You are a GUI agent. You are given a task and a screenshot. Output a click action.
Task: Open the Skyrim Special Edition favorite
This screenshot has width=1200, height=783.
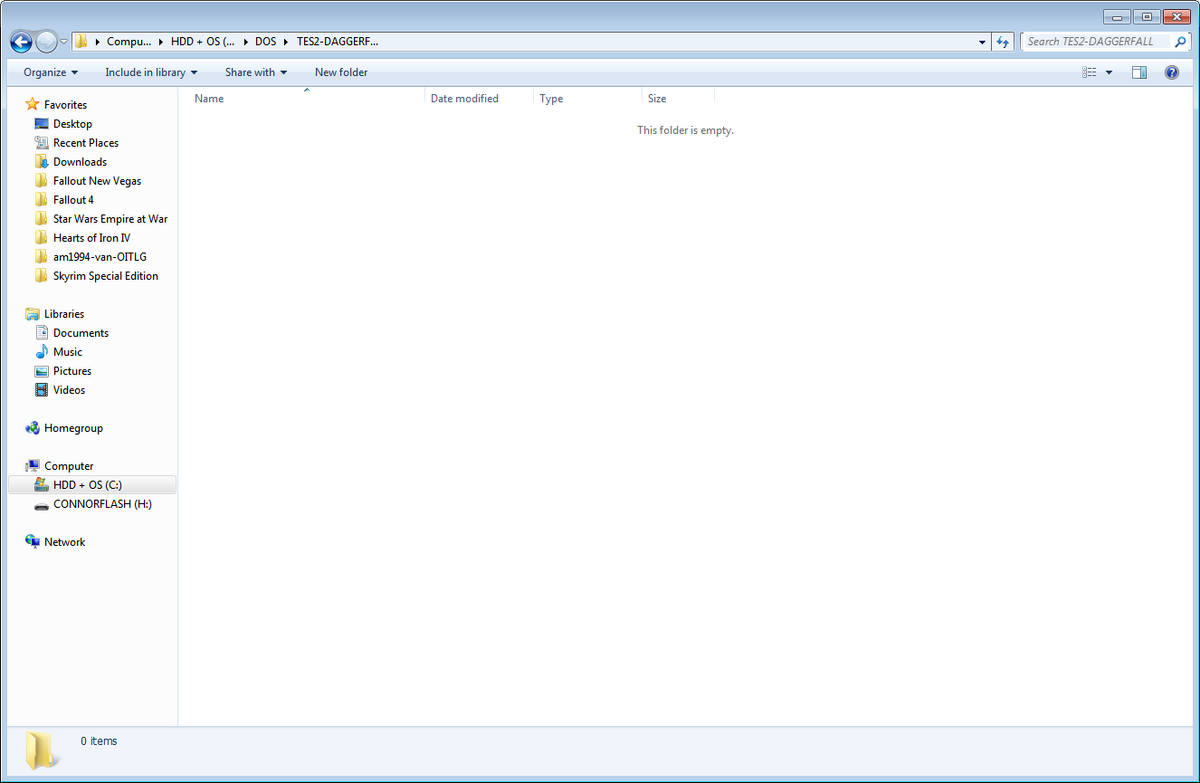104,275
